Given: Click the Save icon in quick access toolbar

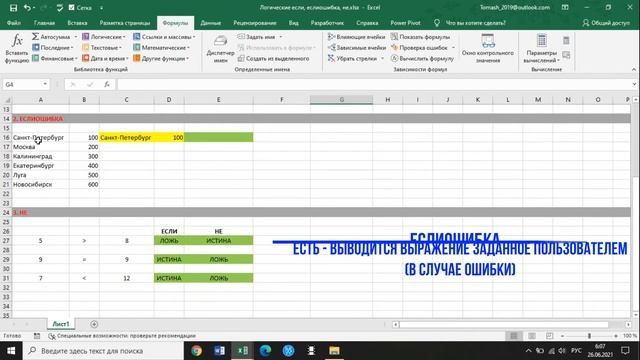Looking at the screenshot, I should tap(13, 8).
